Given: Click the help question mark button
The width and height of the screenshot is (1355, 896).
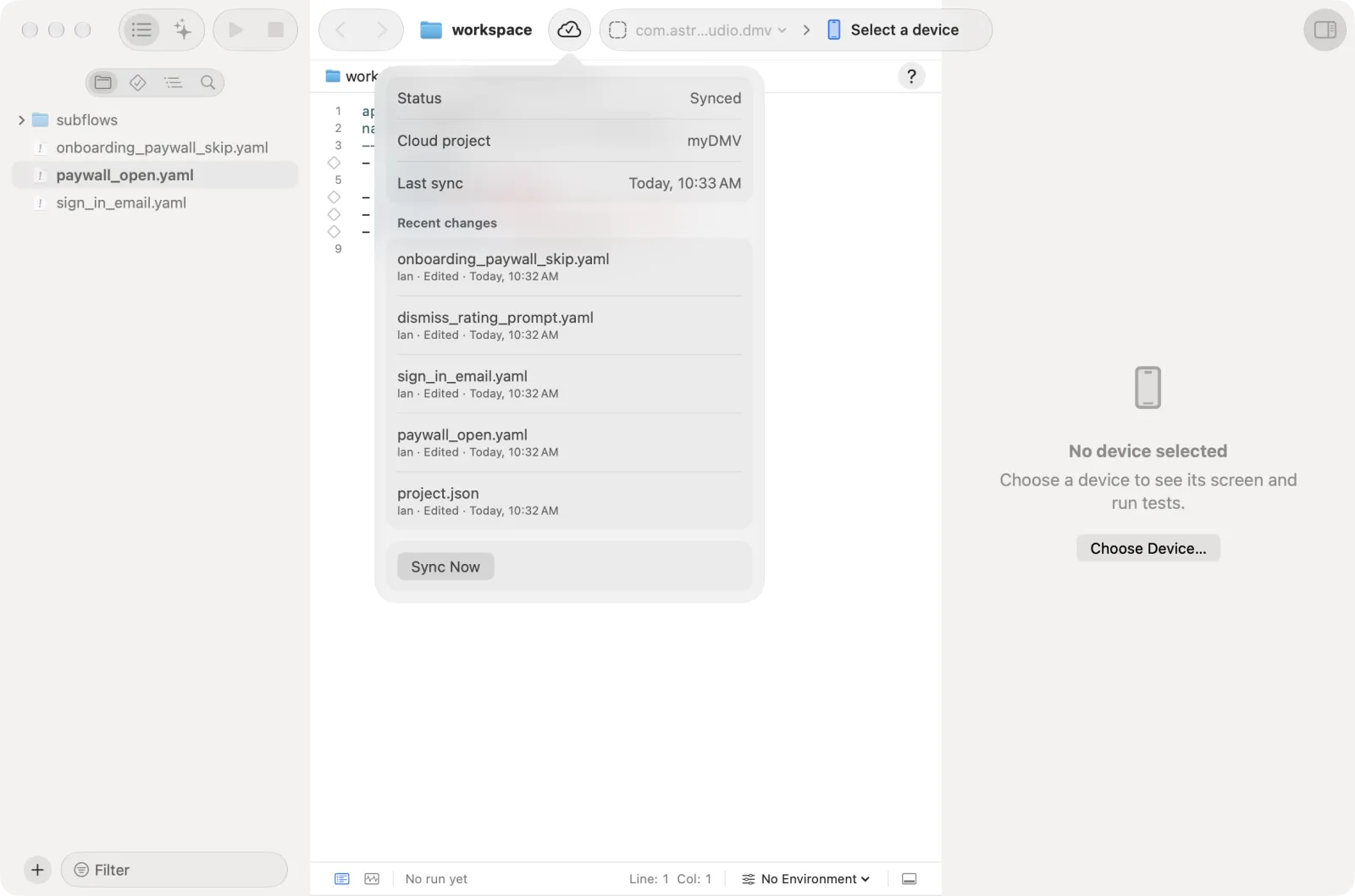Looking at the screenshot, I should (911, 76).
